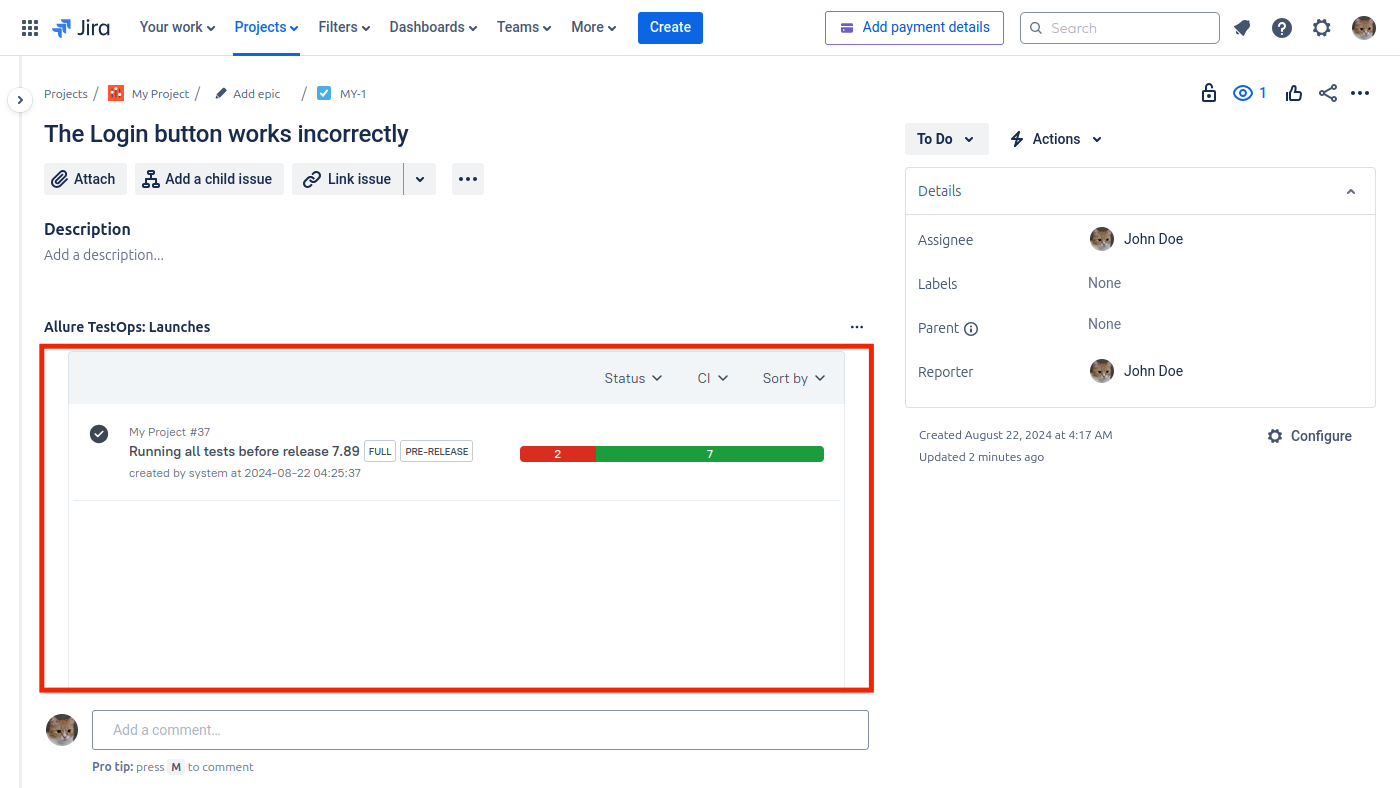Open the profile avatar in the top bar
This screenshot has height=788, width=1400.
point(1364,28)
